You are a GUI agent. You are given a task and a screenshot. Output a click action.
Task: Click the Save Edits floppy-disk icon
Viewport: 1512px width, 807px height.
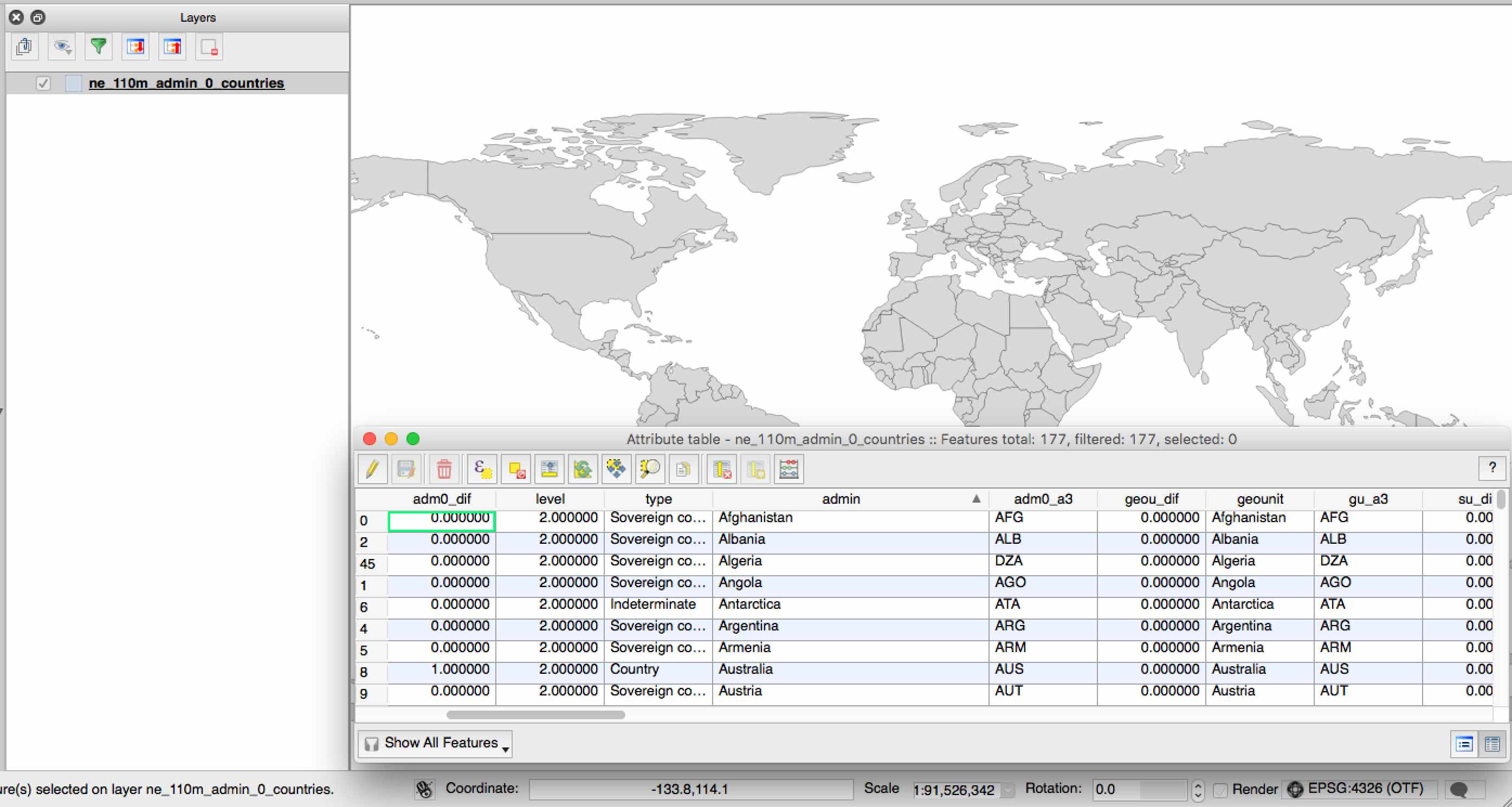coord(406,469)
